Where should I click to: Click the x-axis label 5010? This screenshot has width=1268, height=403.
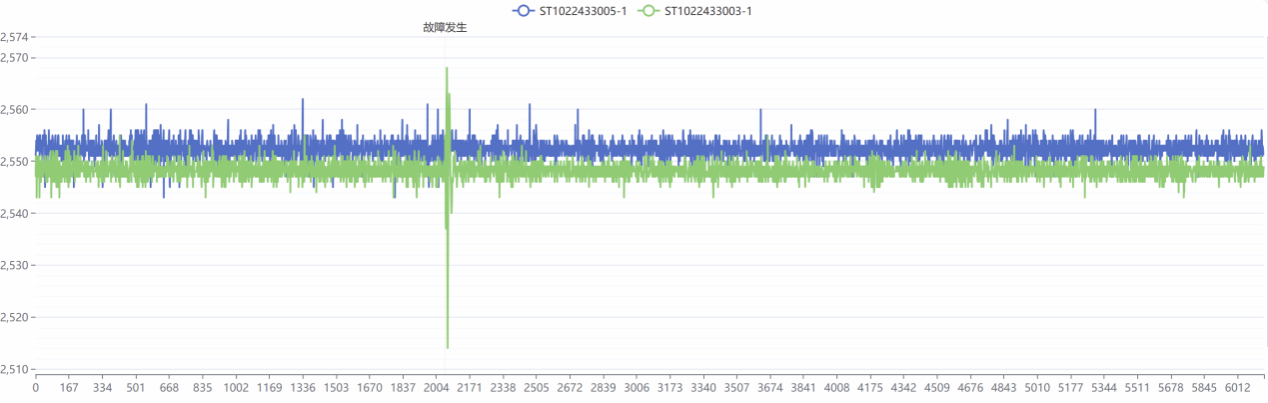pos(1037,388)
